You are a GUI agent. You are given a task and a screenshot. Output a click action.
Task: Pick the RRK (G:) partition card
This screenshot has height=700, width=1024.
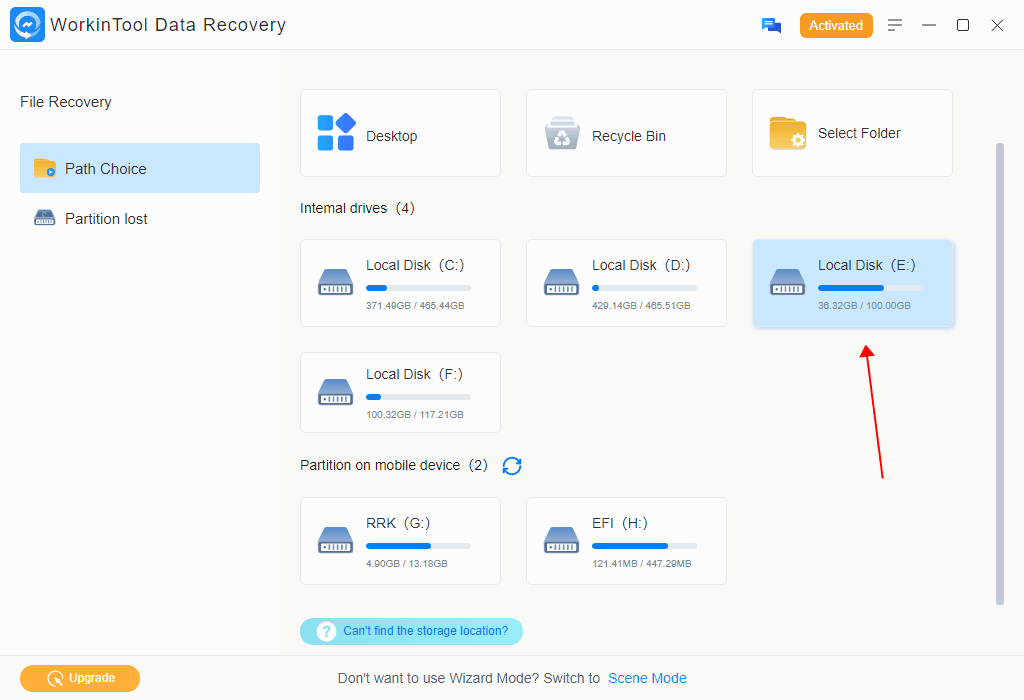[400, 541]
